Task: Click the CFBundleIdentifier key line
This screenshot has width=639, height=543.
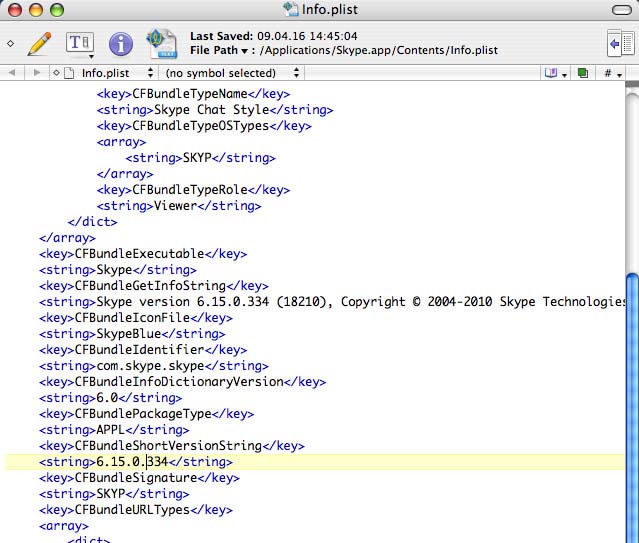Action: (x=143, y=350)
